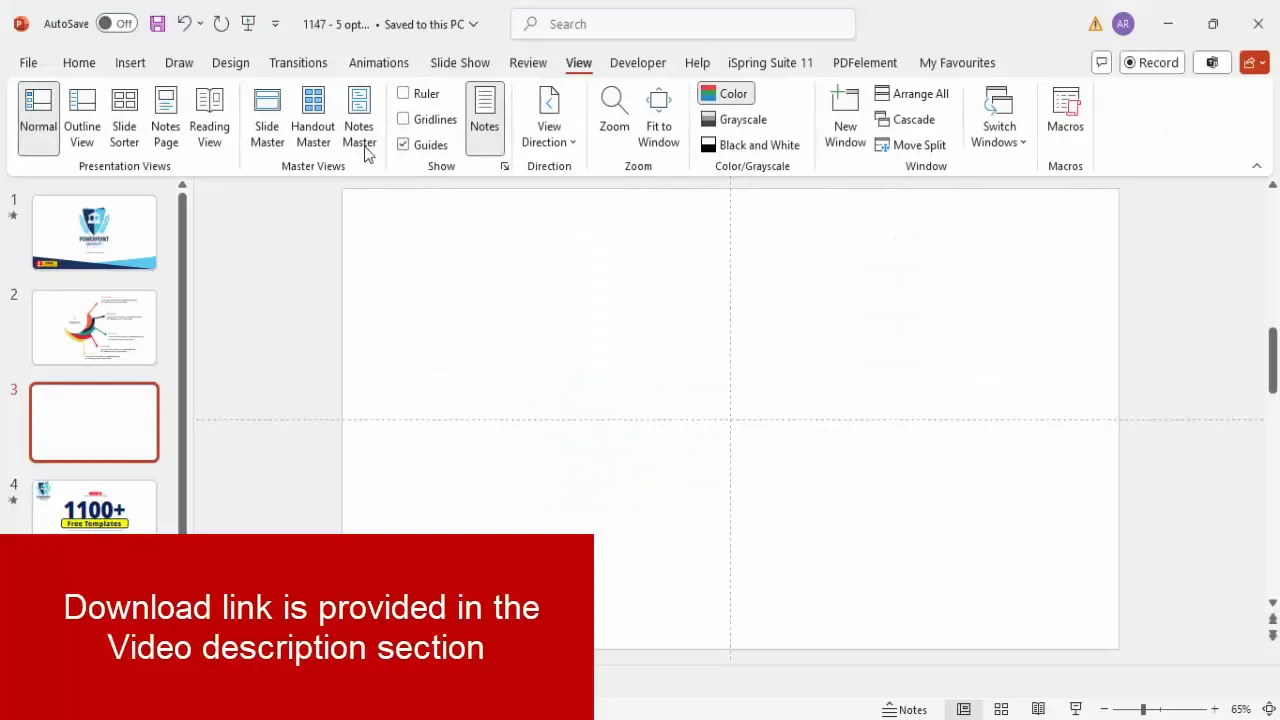Fit slide to current window status icon
The width and height of the screenshot is (1280, 720).
tap(1268, 709)
